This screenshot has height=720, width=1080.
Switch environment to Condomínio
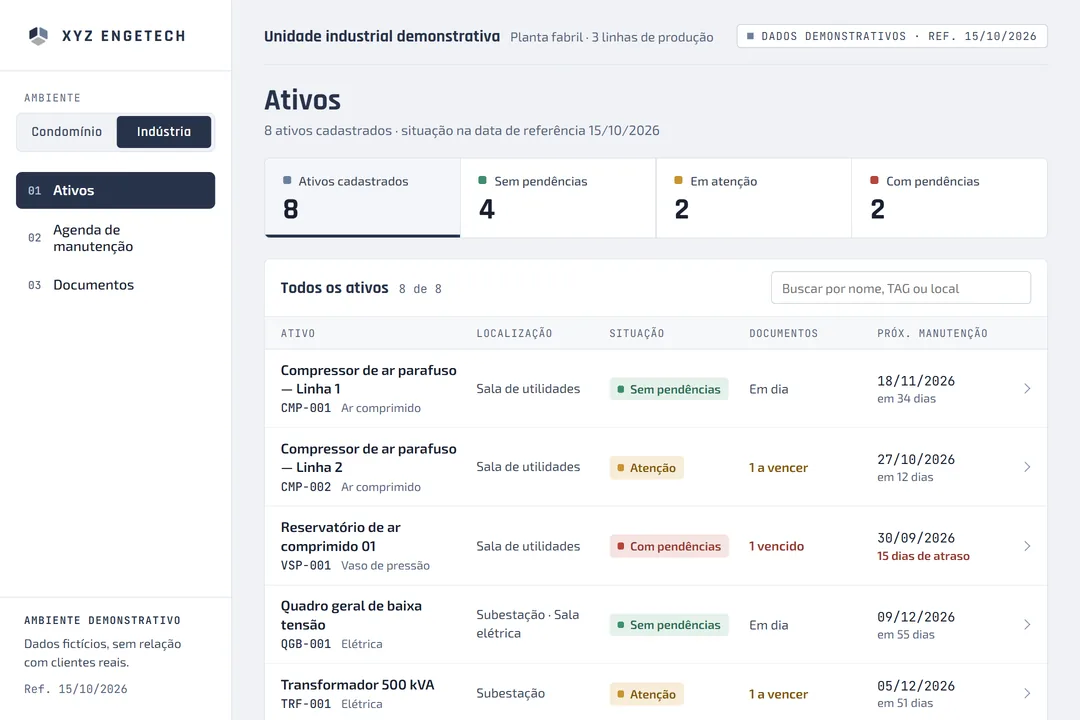coord(67,132)
